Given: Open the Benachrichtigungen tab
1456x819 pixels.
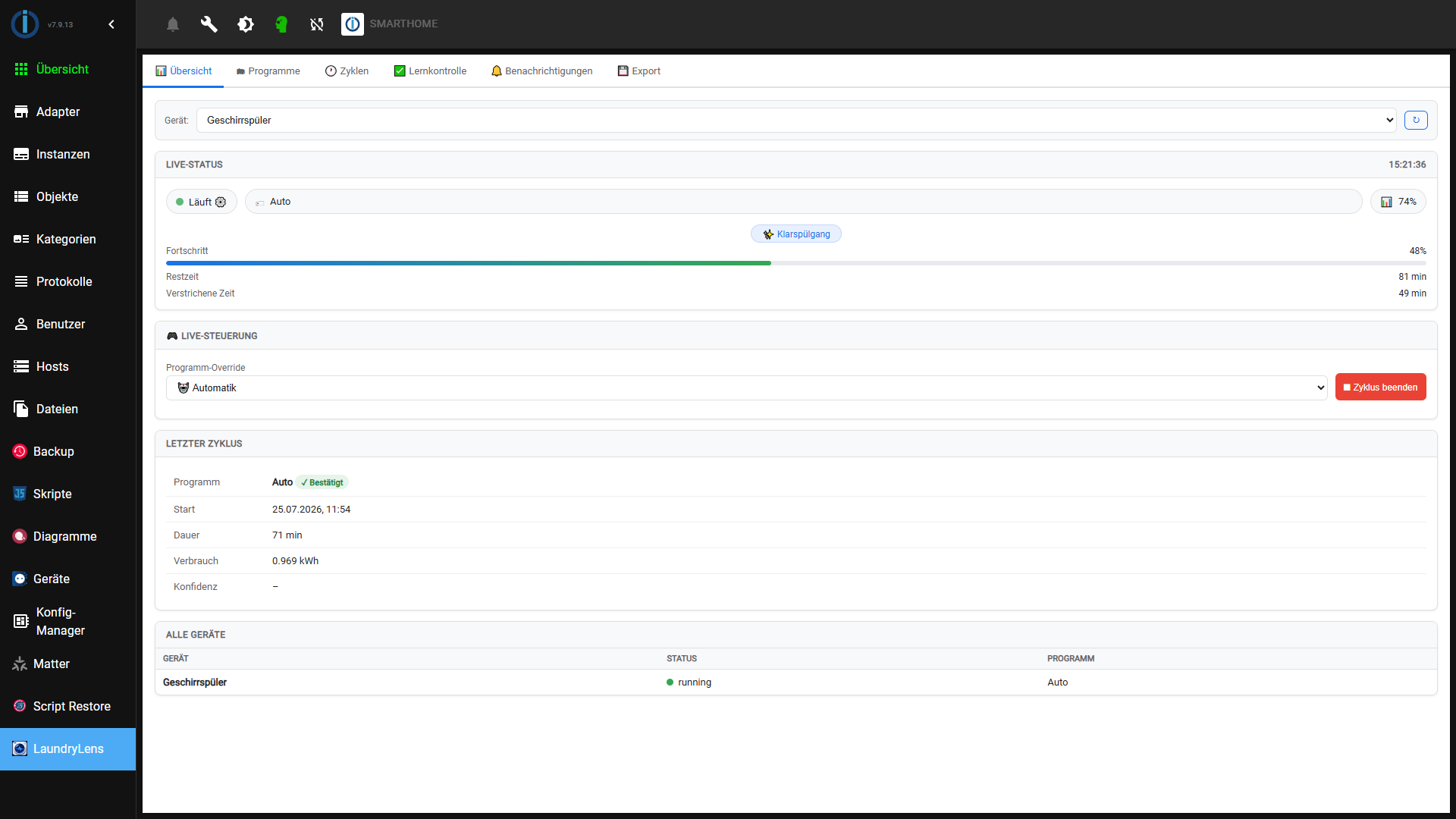Looking at the screenshot, I should pyautogui.click(x=542, y=71).
